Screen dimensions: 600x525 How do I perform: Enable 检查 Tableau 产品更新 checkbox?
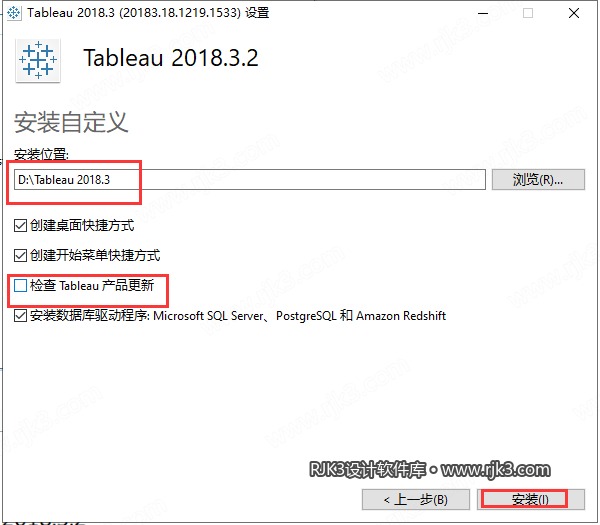pos(20,285)
